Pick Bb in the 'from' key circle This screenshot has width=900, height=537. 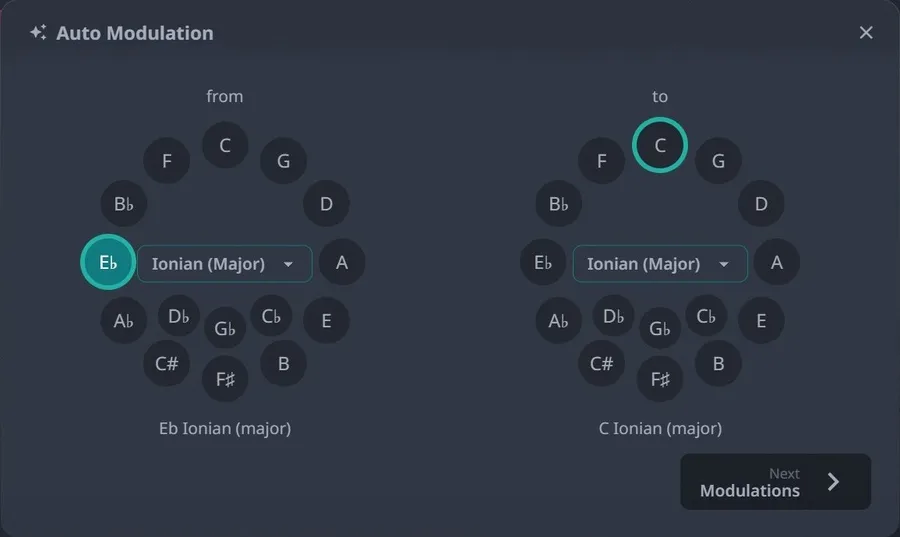click(124, 204)
